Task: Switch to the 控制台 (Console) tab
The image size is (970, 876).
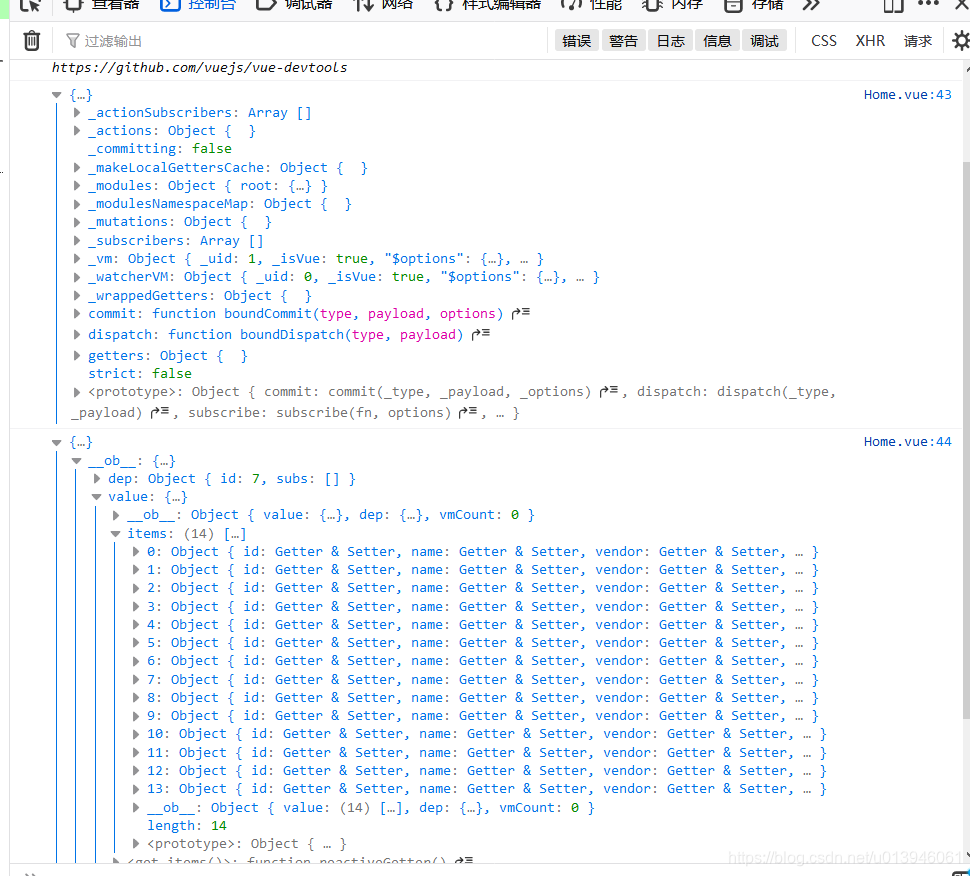Action: pyautogui.click(x=199, y=5)
